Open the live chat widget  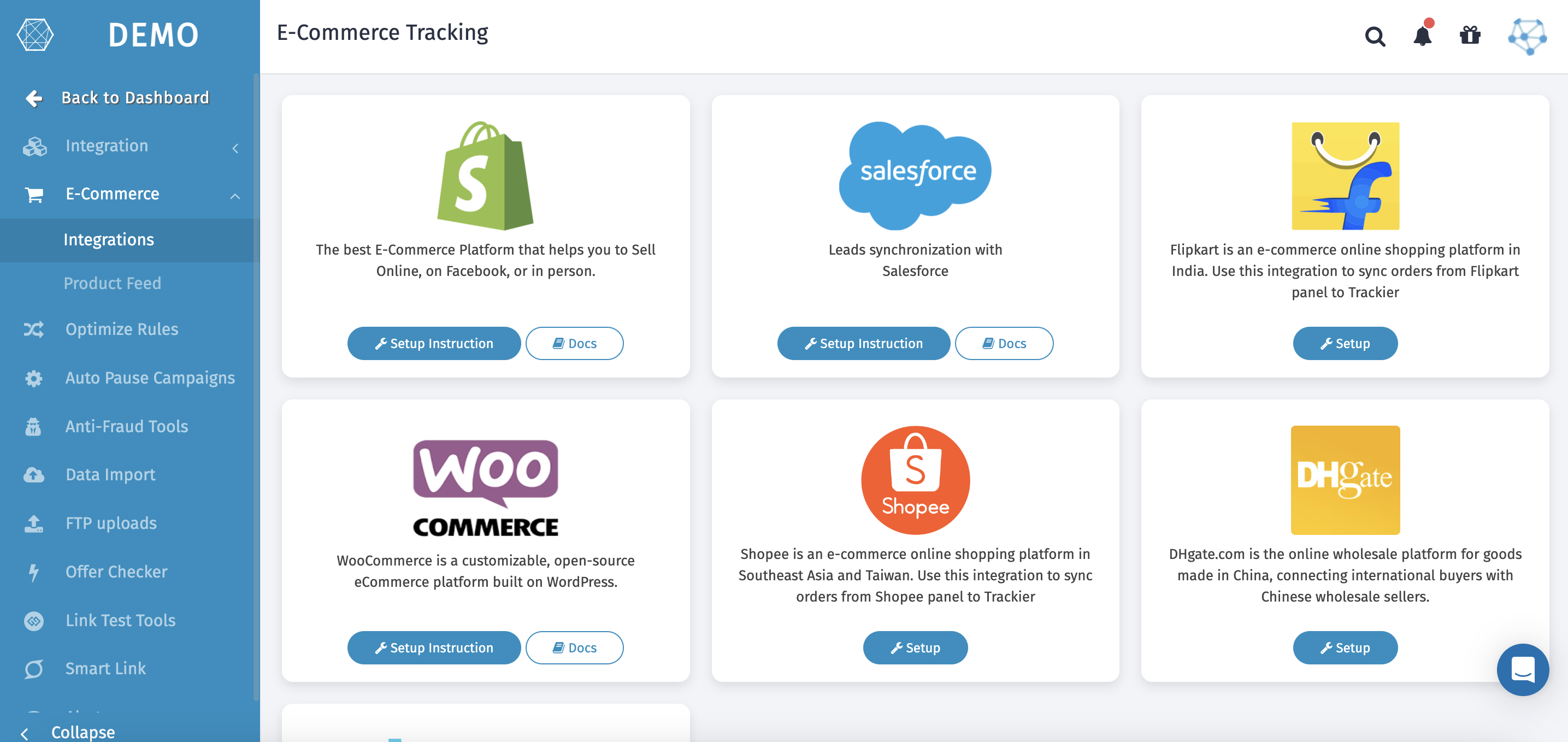click(x=1522, y=669)
